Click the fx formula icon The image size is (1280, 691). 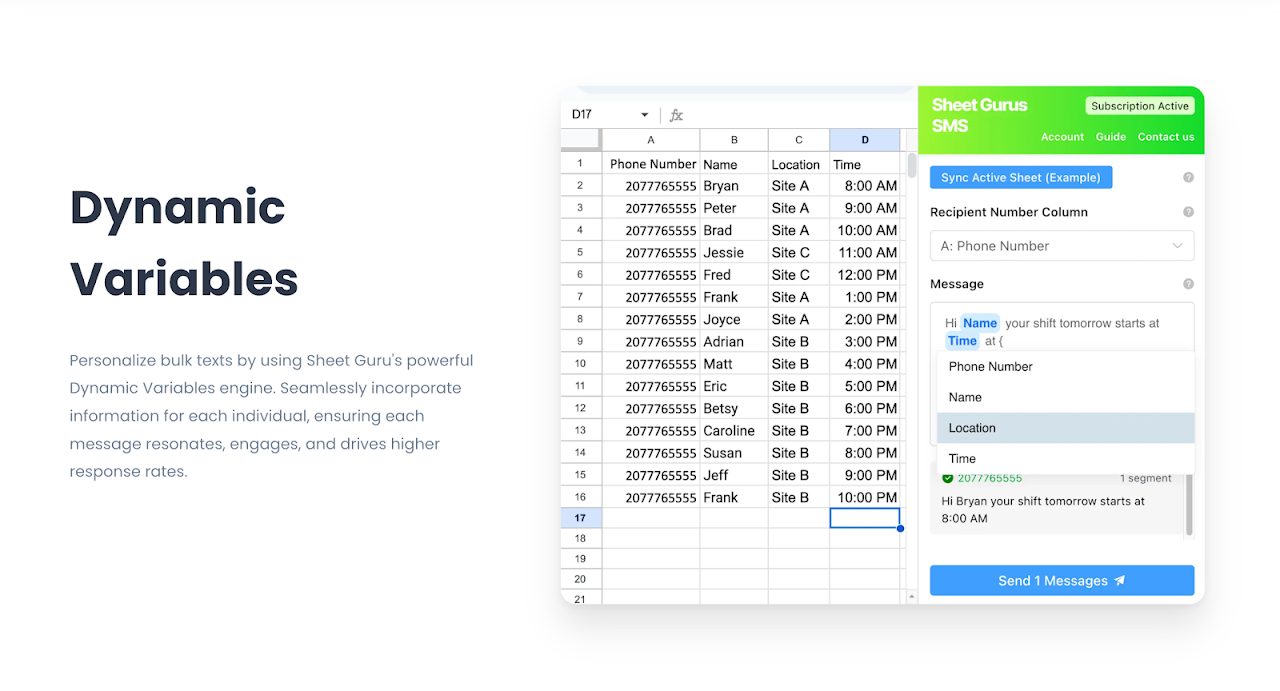click(x=676, y=115)
